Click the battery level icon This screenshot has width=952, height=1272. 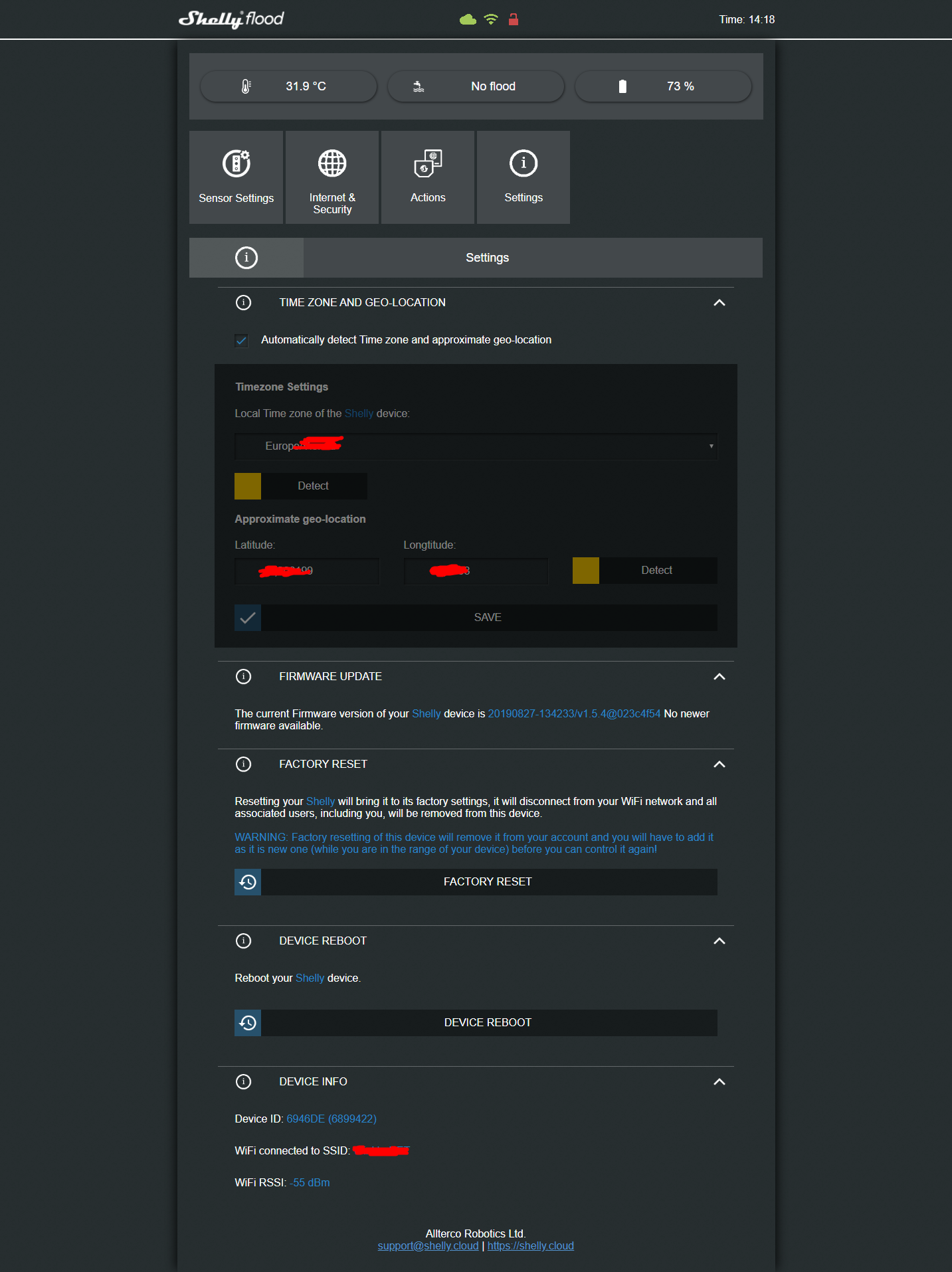pos(622,86)
